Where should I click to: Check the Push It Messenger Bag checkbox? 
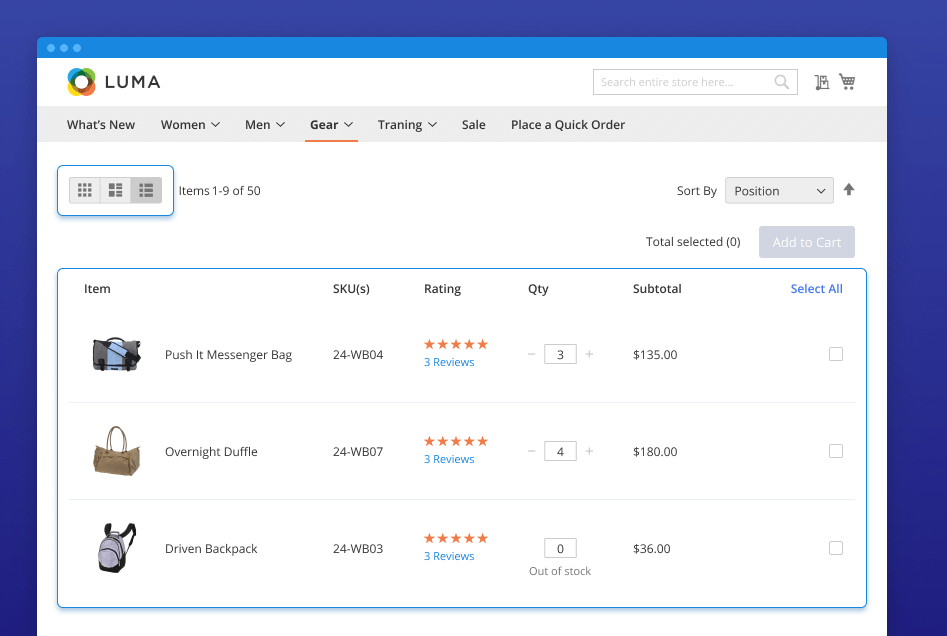836,354
